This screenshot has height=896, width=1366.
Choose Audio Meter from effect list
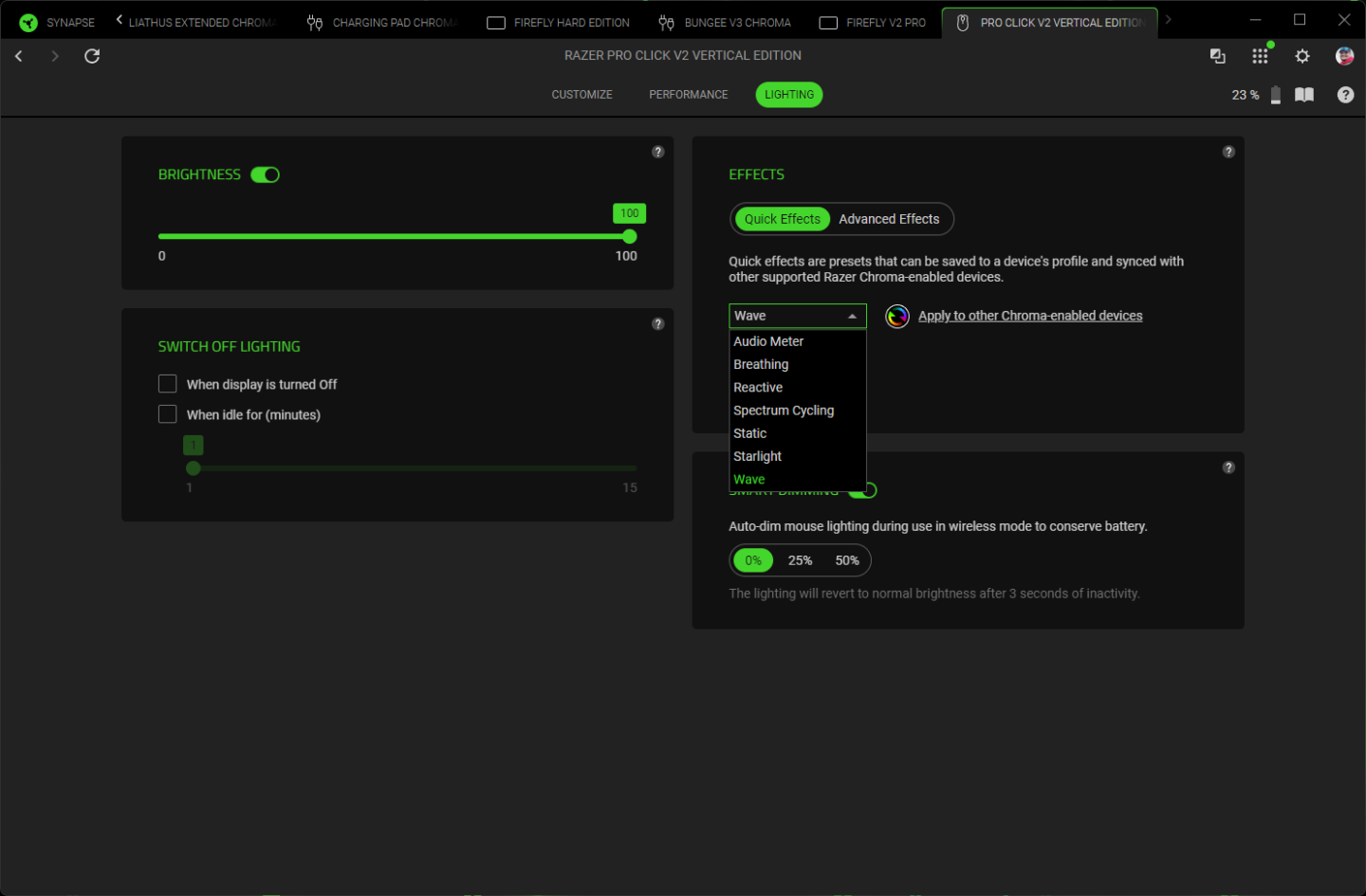pyautogui.click(x=798, y=341)
